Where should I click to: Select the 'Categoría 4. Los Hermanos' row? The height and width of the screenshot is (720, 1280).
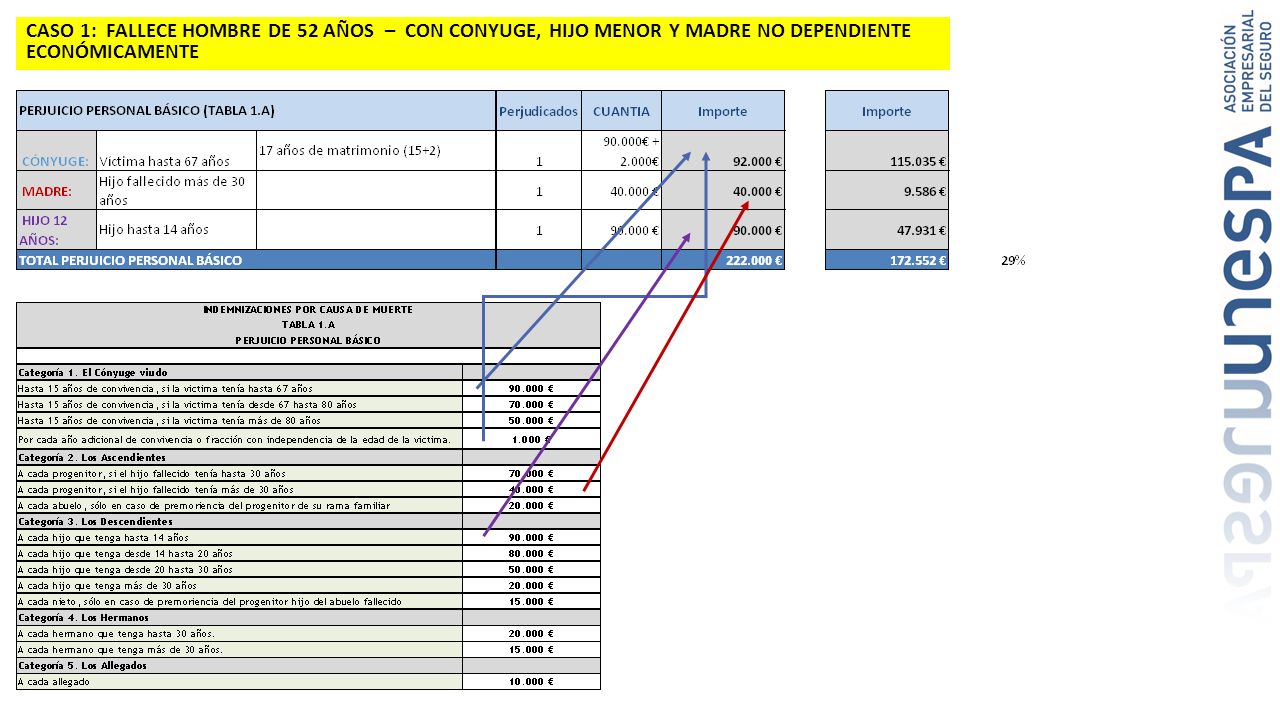pyautogui.click(x=308, y=617)
